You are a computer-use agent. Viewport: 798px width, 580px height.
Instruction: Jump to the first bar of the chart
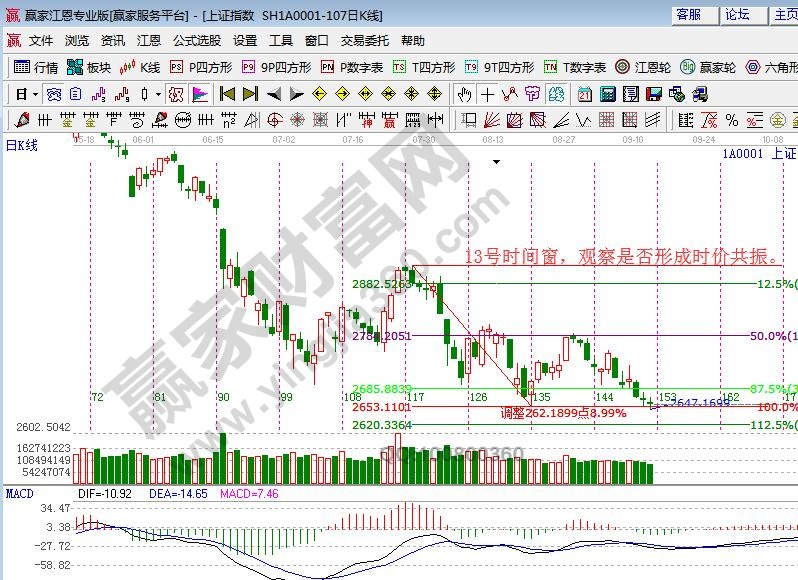pos(227,94)
